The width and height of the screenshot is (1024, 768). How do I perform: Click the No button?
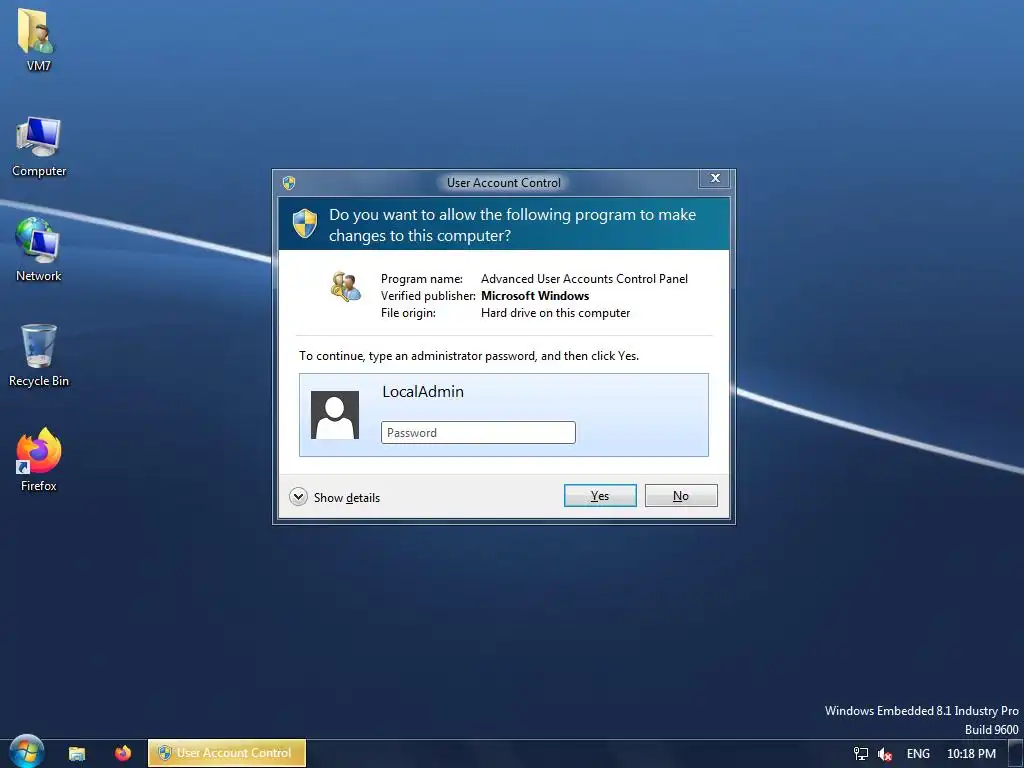click(680, 496)
